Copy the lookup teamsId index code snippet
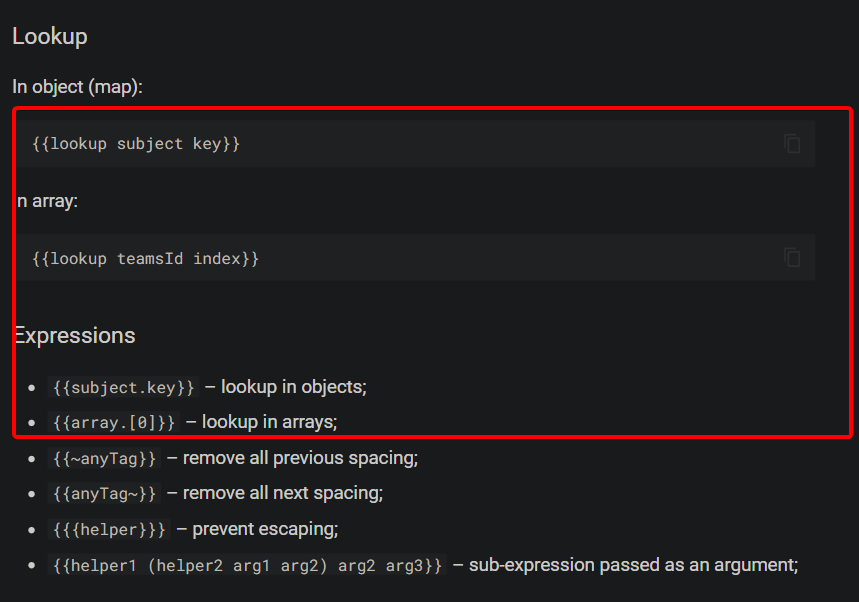 coord(792,258)
